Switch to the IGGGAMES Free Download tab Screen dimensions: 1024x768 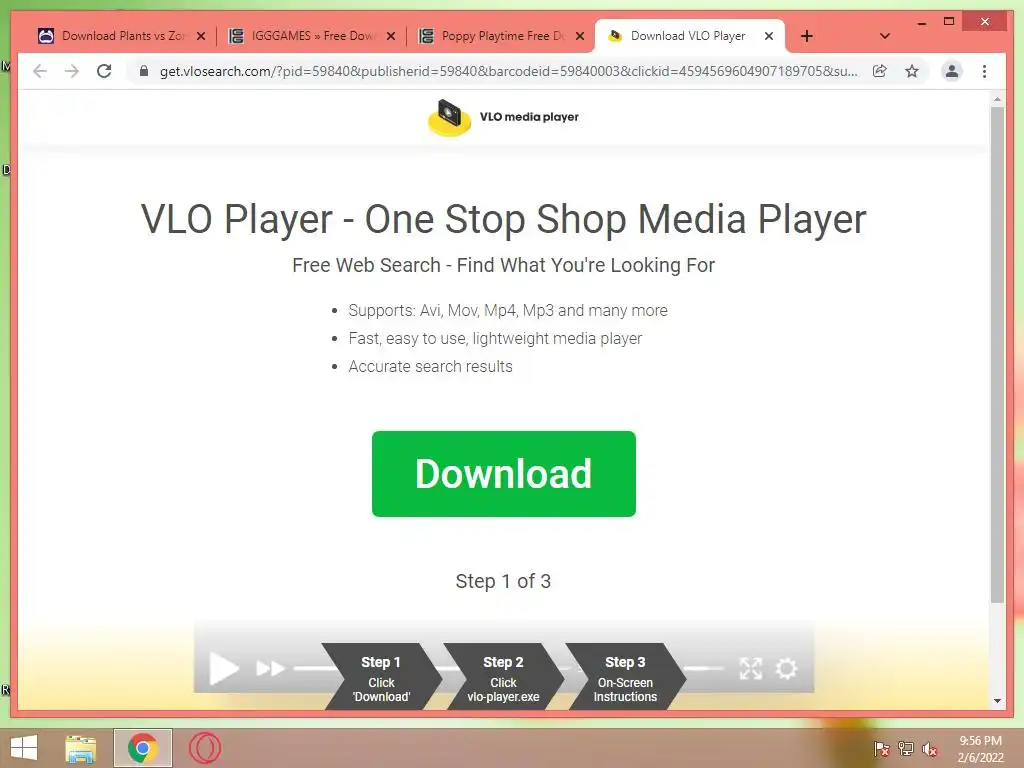tap(312, 36)
